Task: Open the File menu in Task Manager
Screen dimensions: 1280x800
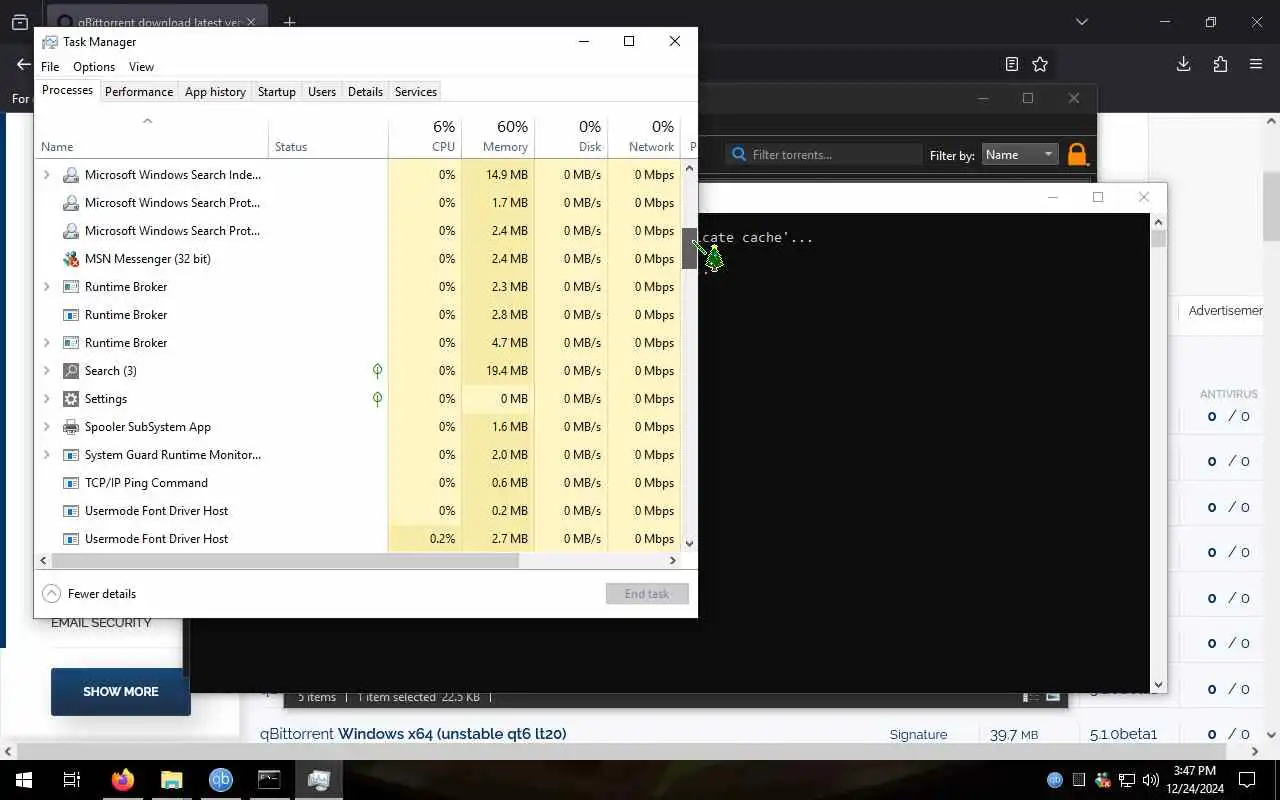Action: [x=50, y=67]
